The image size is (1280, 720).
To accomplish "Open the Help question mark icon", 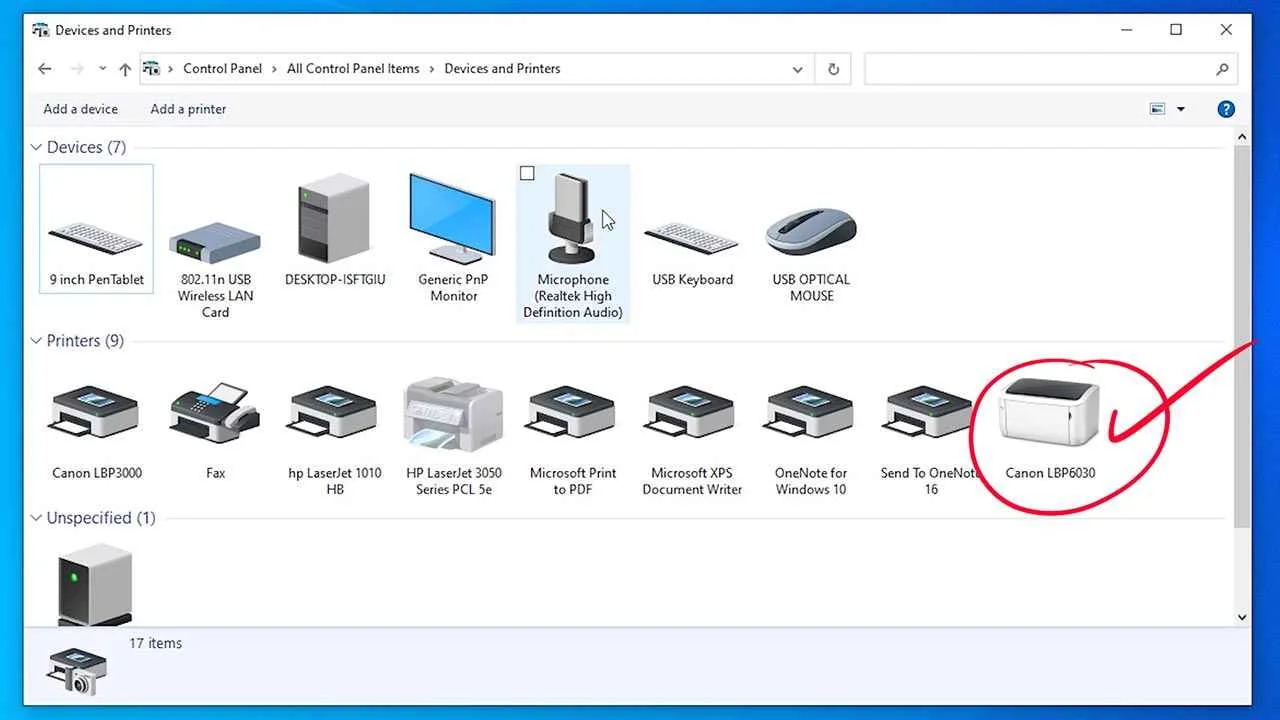I will click(1226, 109).
